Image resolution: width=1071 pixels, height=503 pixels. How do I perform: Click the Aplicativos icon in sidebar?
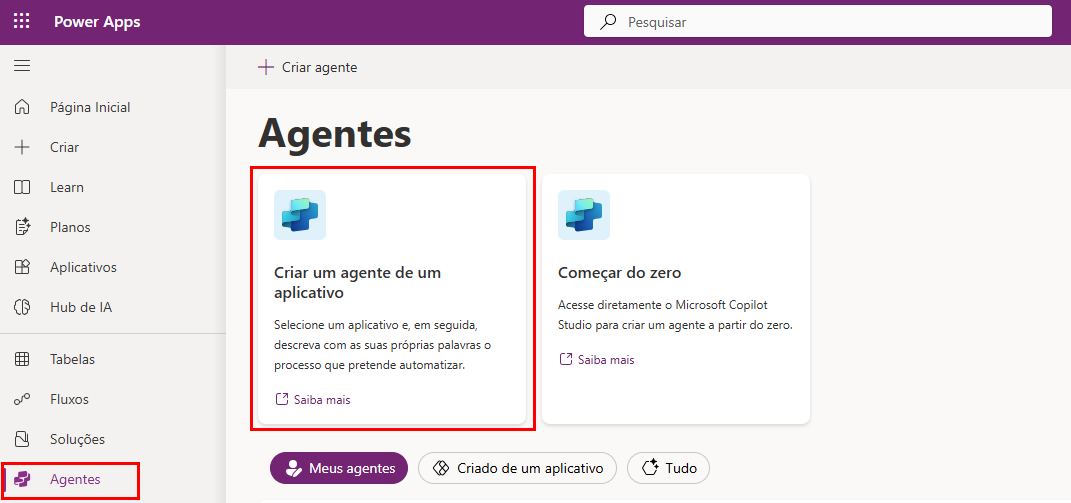22,267
